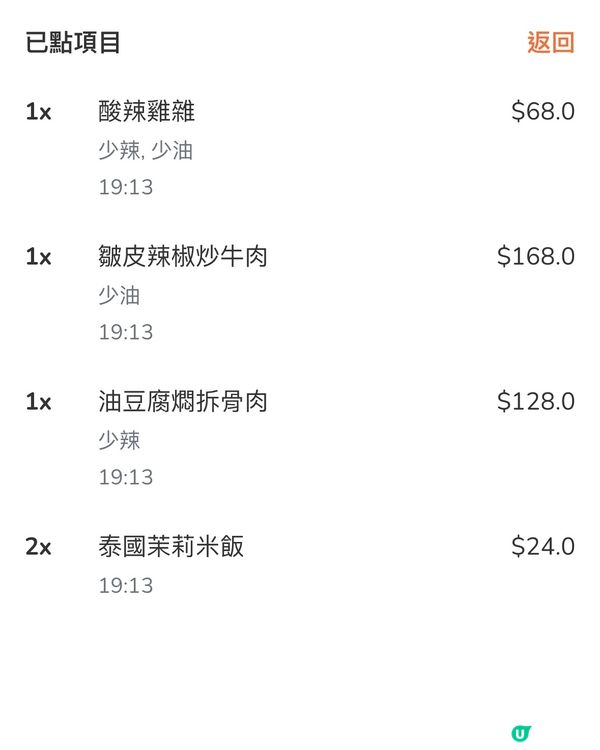This screenshot has width=600, height=750.
Task: Click 少辣 note under 油豆腐燜拆骨肉
Action: [119, 441]
